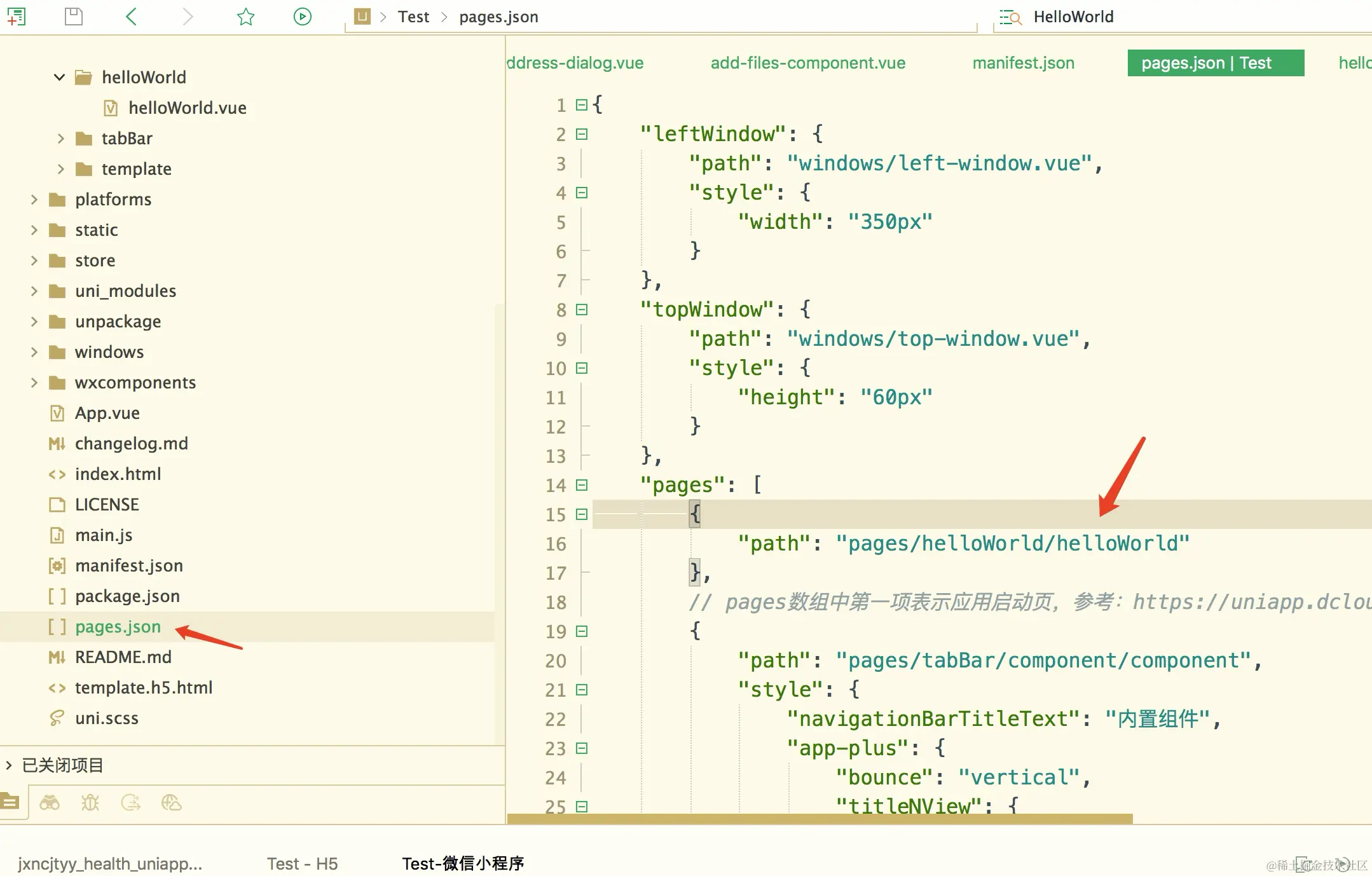Click the bug debug icon
Image resolution: width=1372 pixels, height=876 pixels.
(90, 803)
